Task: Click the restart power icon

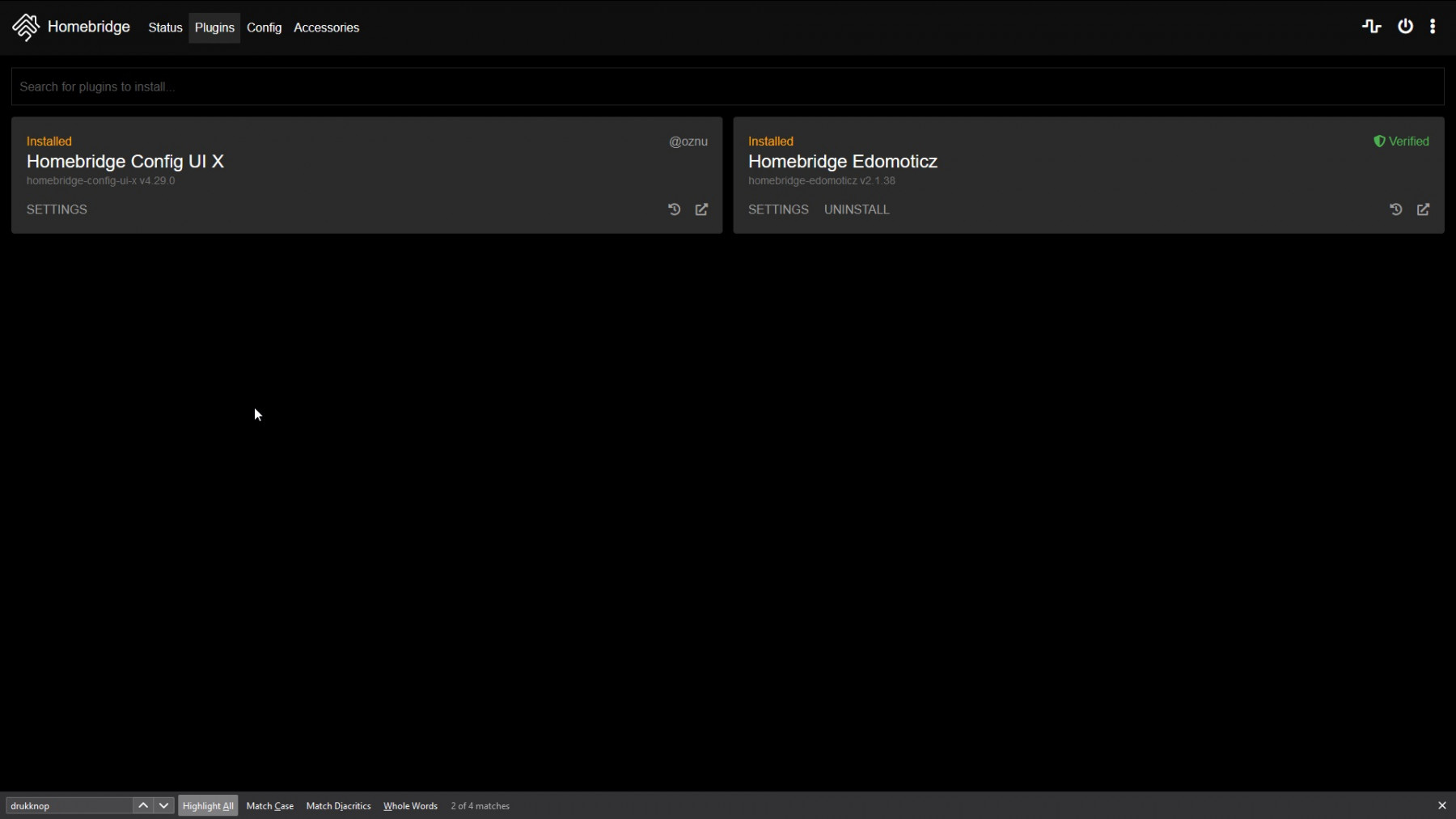Action: (1405, 27)
